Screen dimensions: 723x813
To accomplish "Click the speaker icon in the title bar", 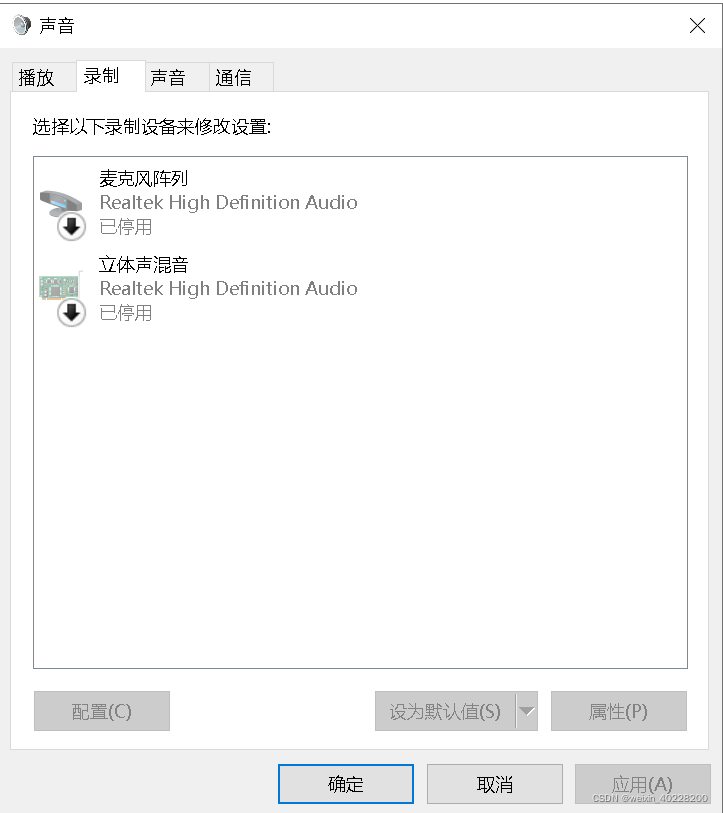I will coord(22,25).
